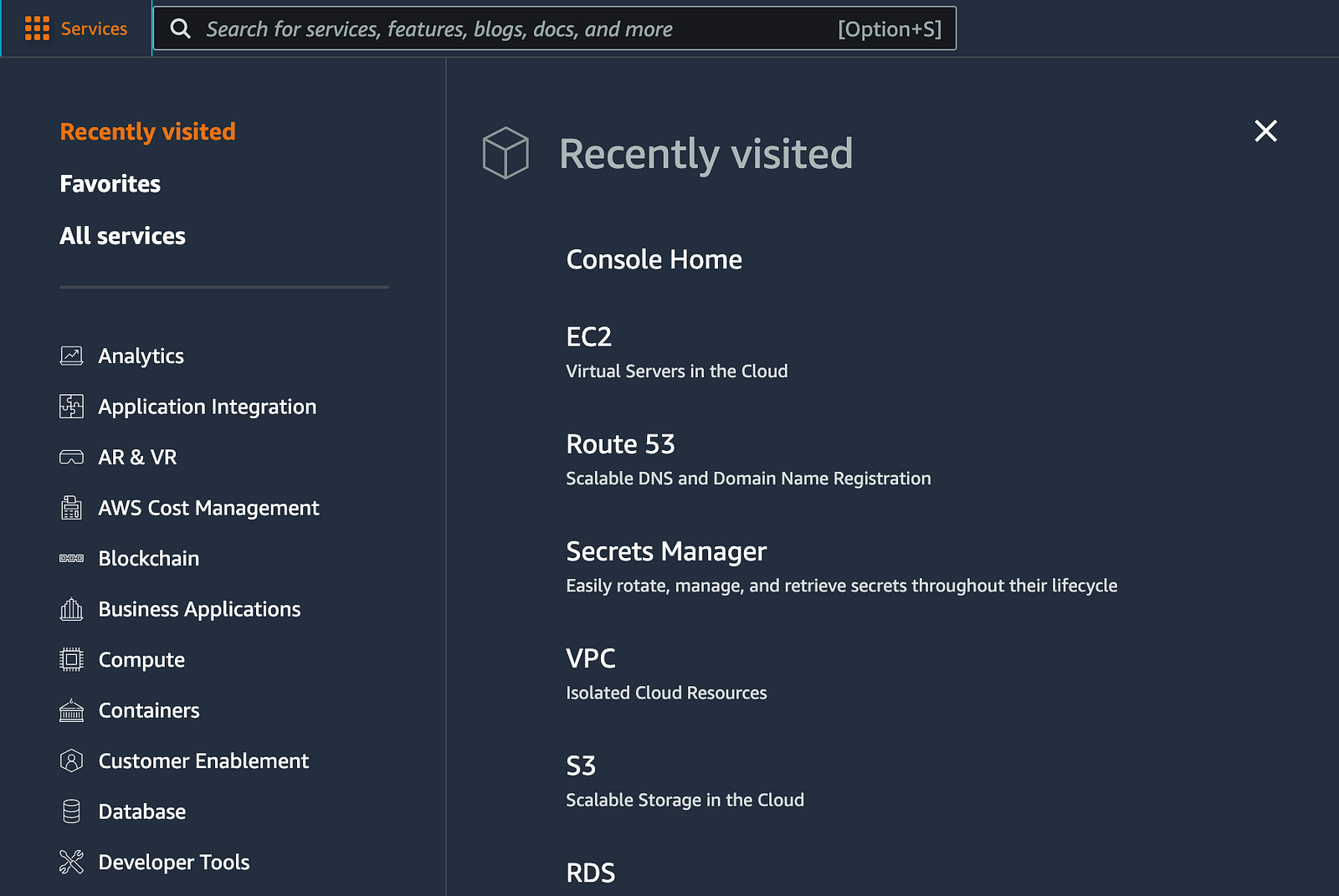Click the Compute chip icon

point(72,660)
